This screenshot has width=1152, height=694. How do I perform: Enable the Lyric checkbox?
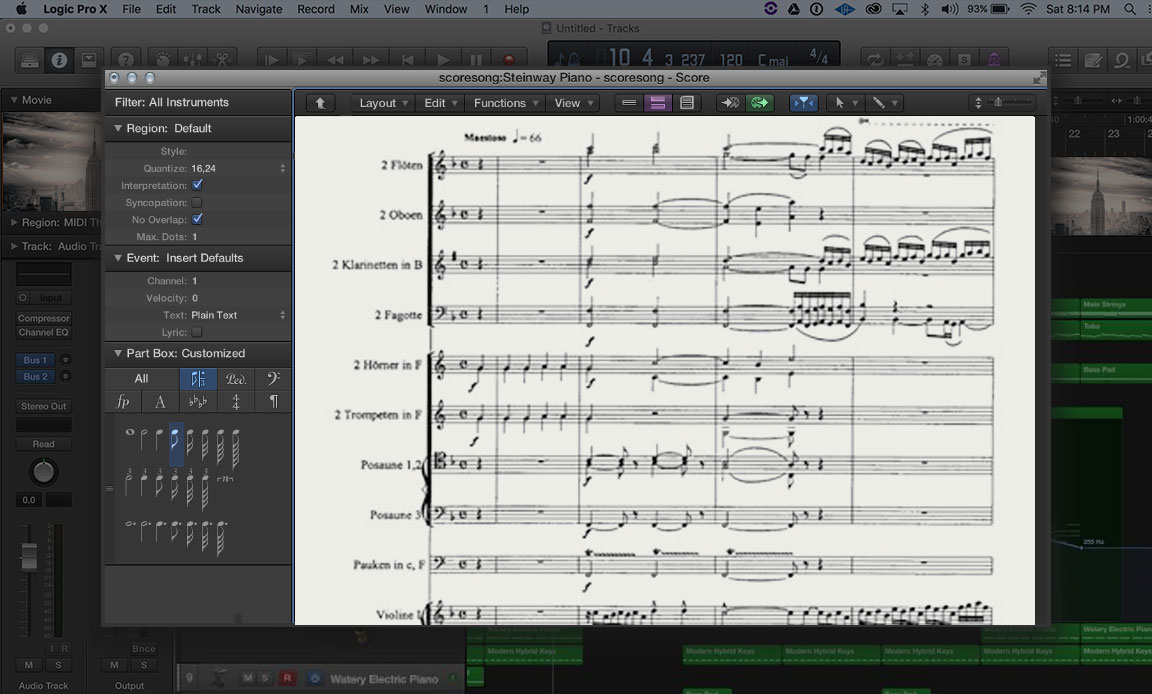click(x=197, y=333)
